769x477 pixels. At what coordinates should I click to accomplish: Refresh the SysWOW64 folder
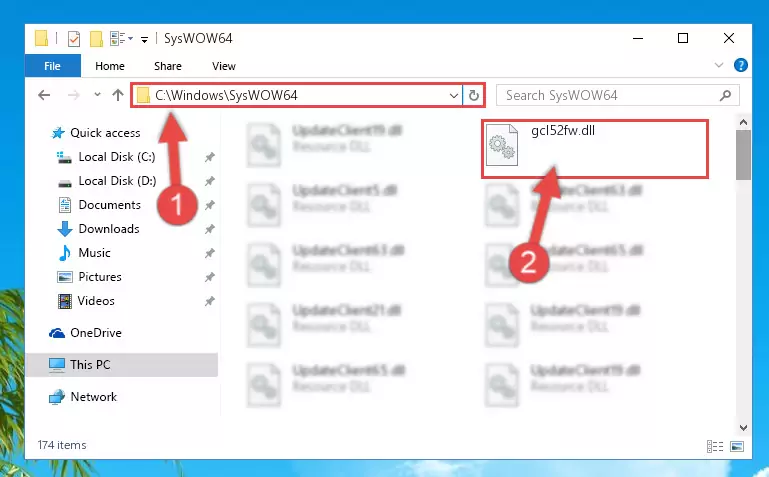coord(473,96)
